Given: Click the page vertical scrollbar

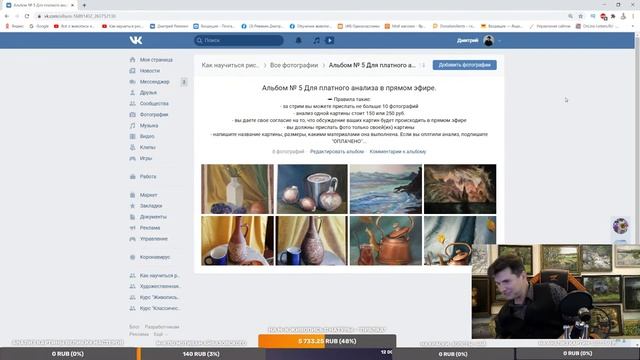Looking at the screenshot, I should (637, 190).
